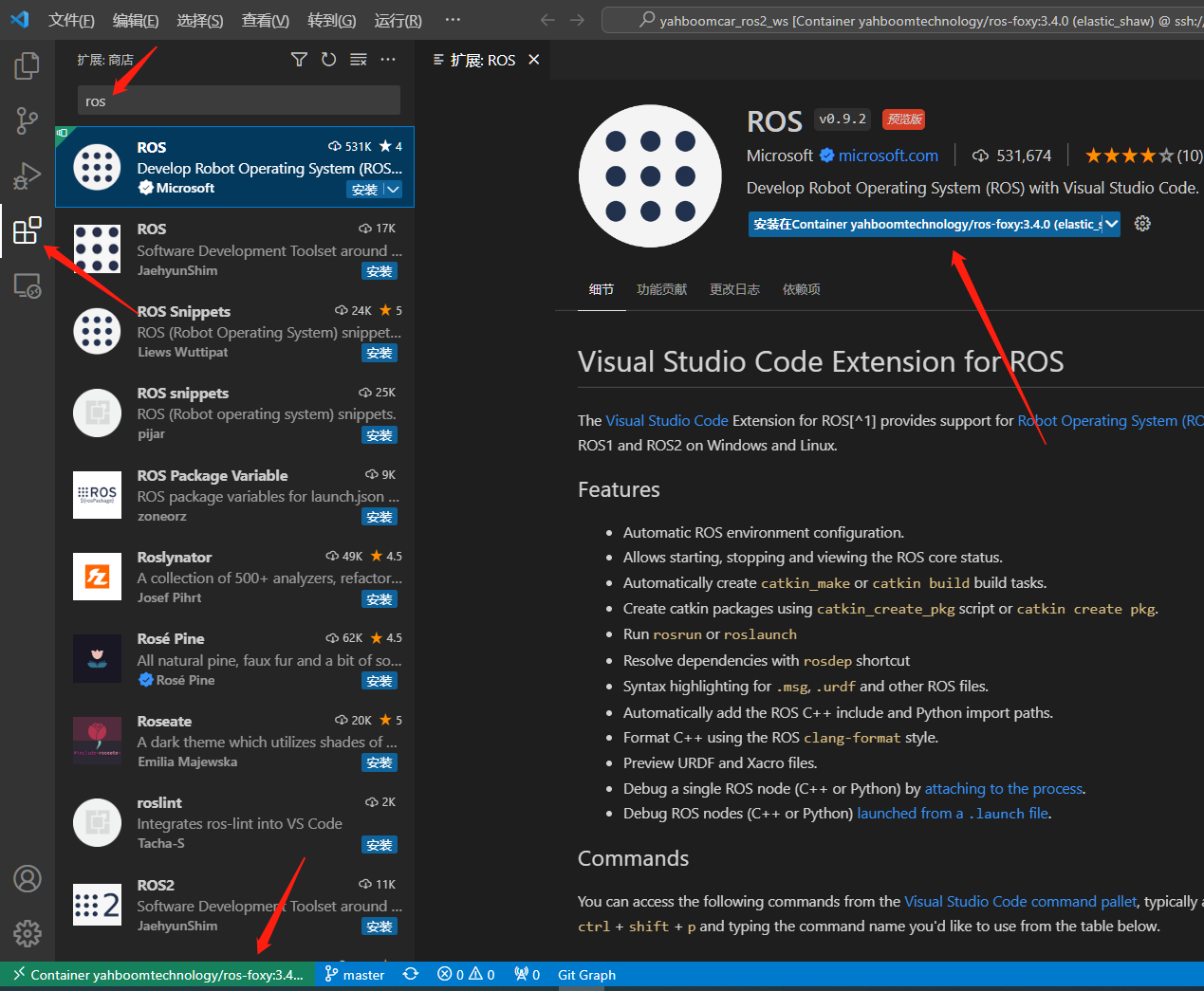
Task: Click the Roseate extension icon
Action: [x=97, y=741]
